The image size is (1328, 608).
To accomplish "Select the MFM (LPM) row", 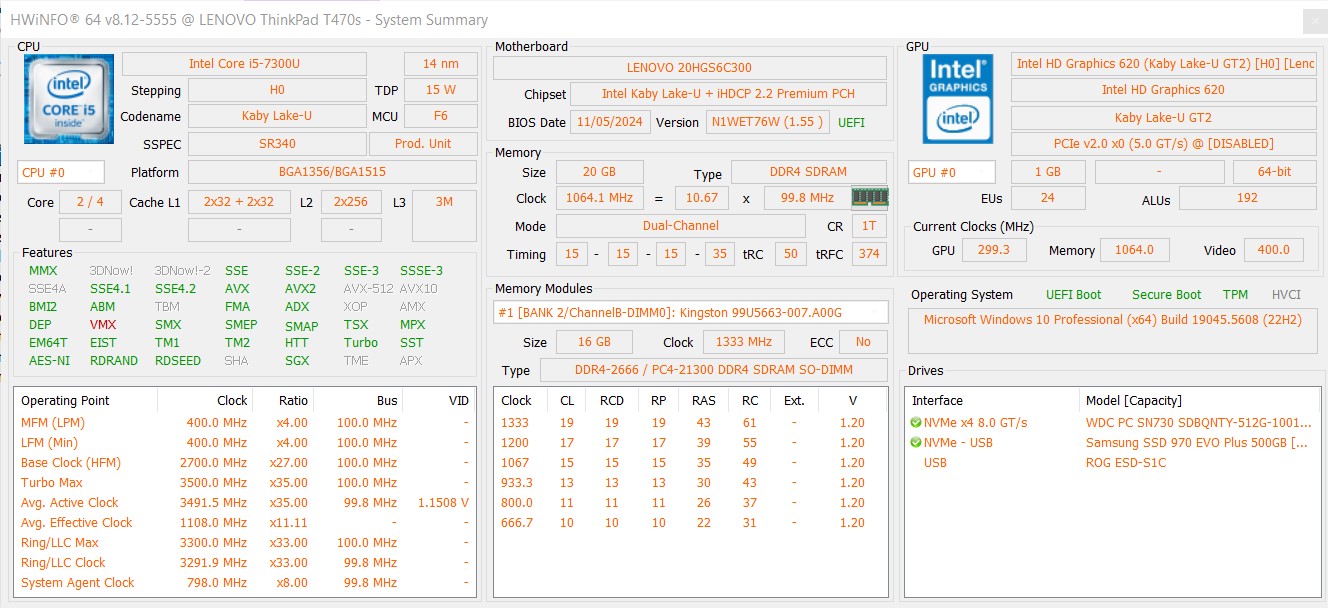I will [245, 423].
